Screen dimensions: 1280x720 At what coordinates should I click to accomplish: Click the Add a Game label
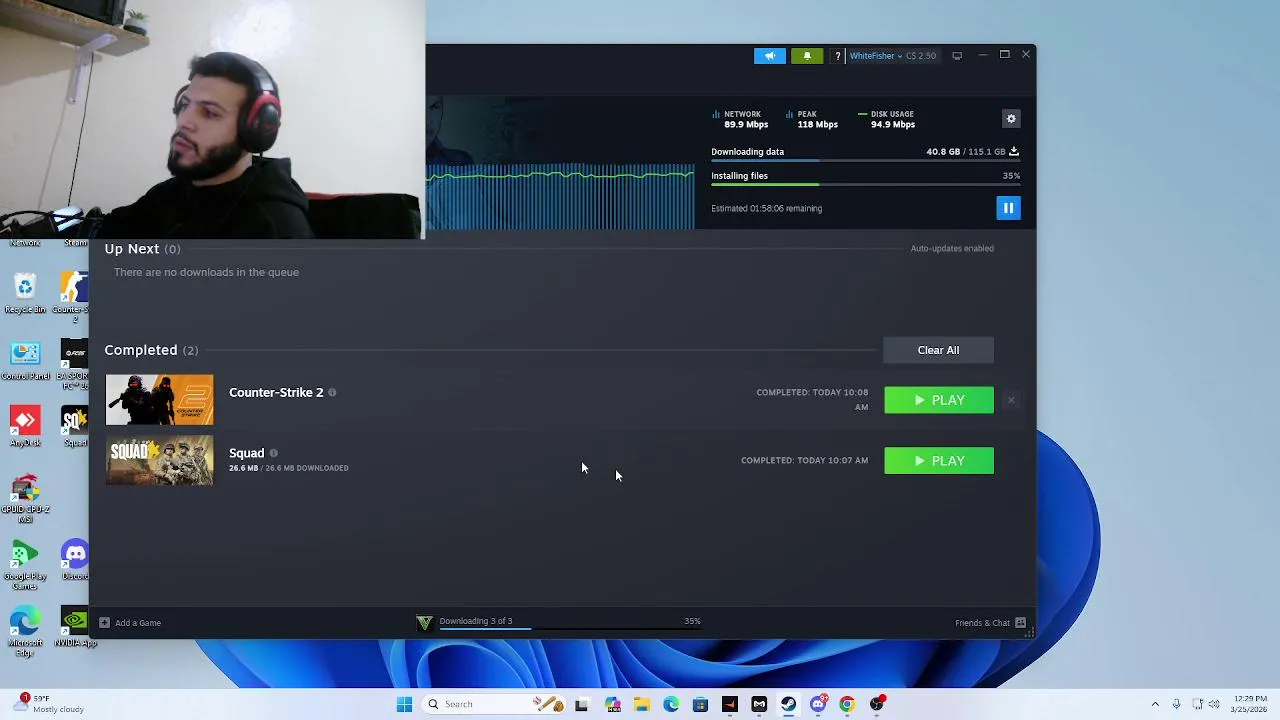tap(138, 623)
